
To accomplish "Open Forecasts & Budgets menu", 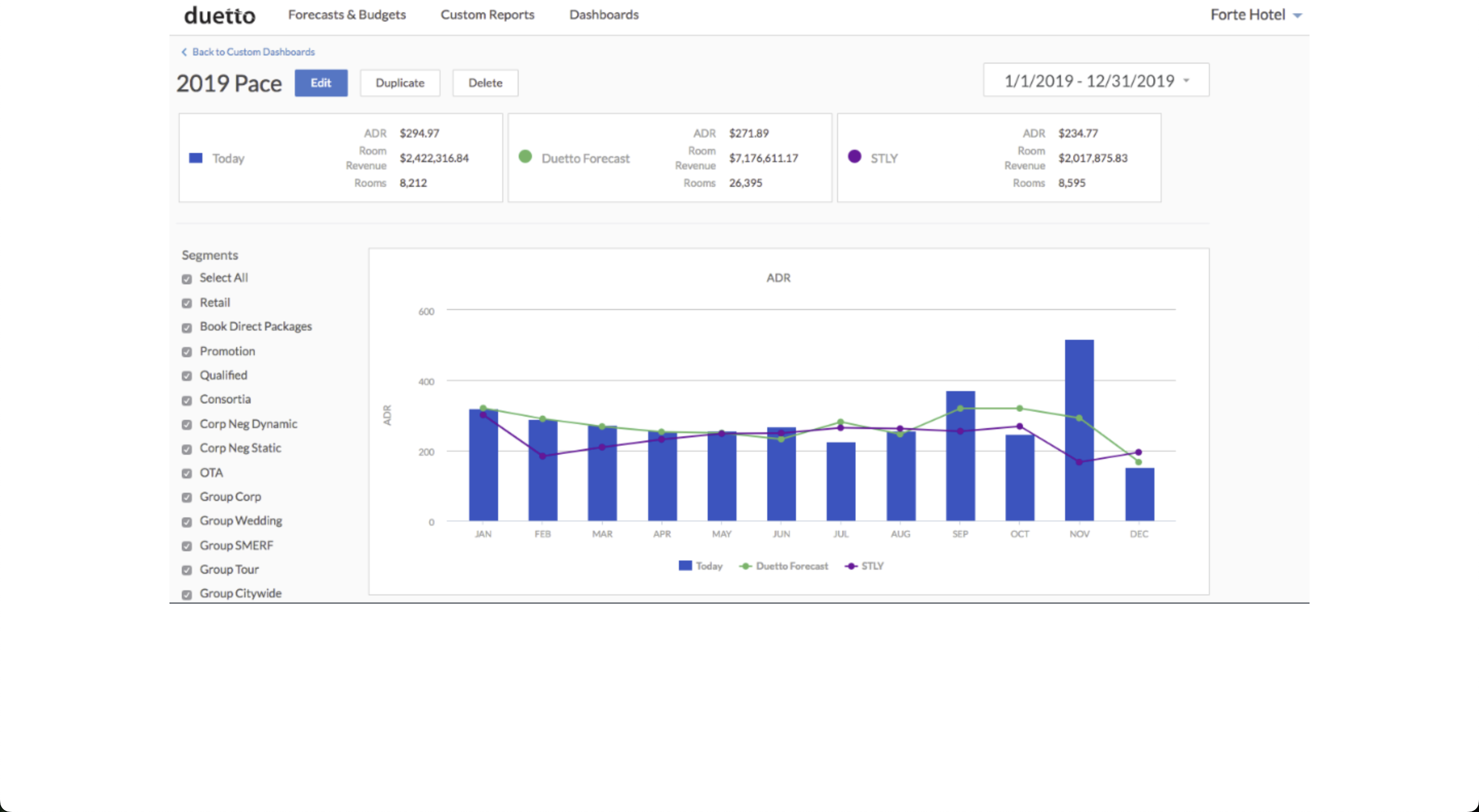I will pos(347,14).
